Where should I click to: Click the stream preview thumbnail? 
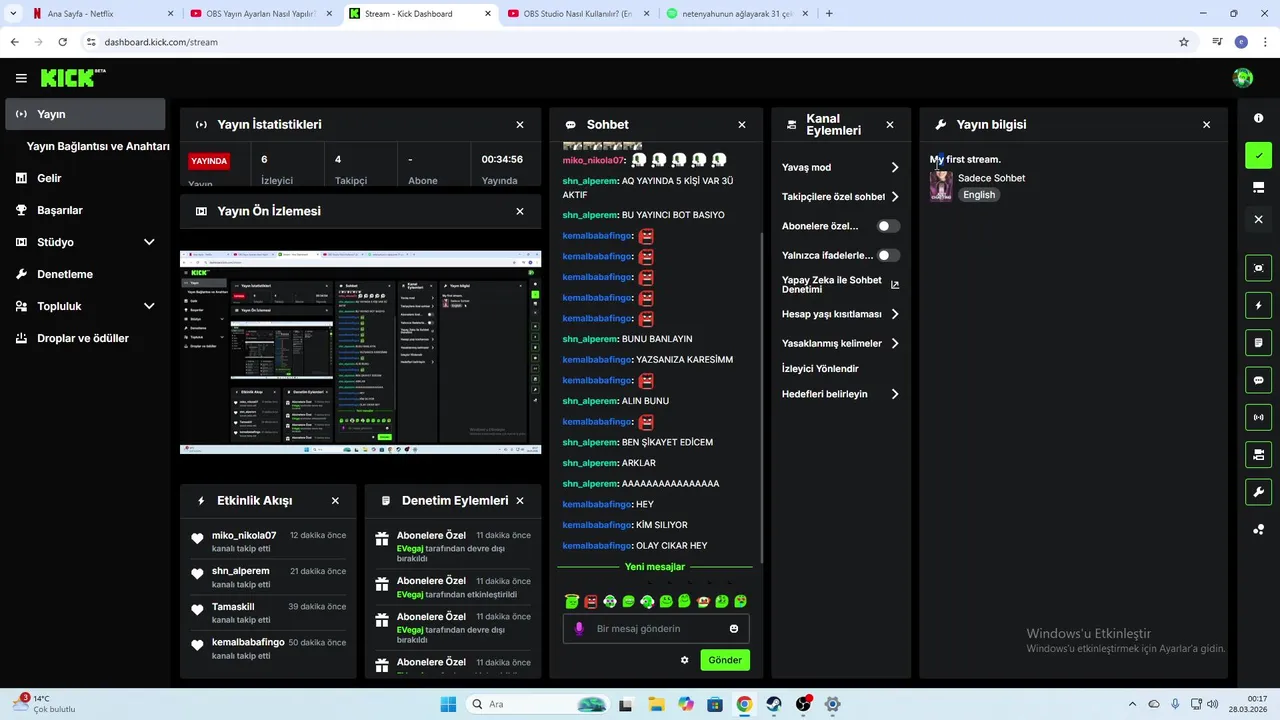pos(360,352)
